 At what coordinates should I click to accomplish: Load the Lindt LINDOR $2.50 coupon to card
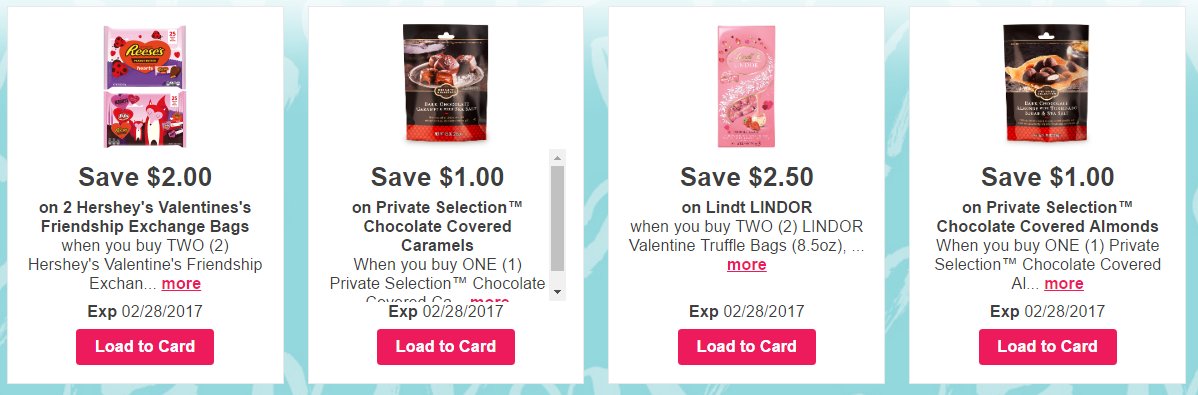746,347
